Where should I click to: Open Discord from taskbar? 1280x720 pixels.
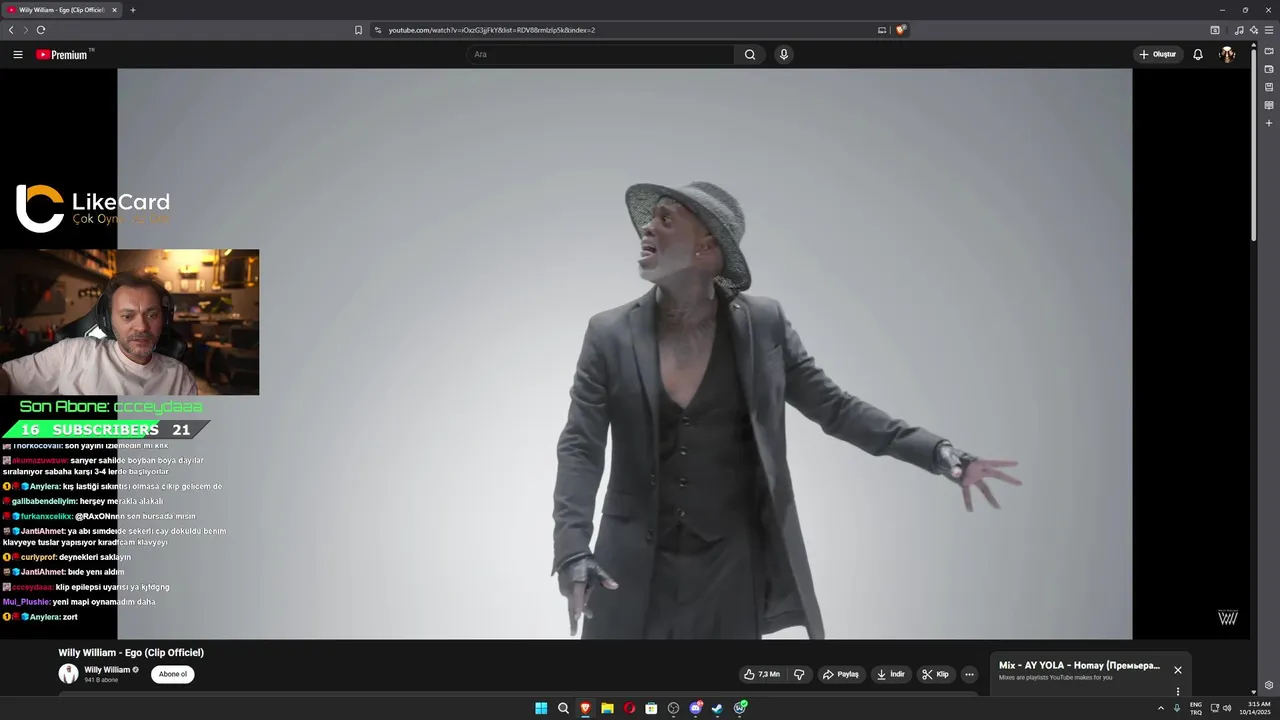coord(695,708)
